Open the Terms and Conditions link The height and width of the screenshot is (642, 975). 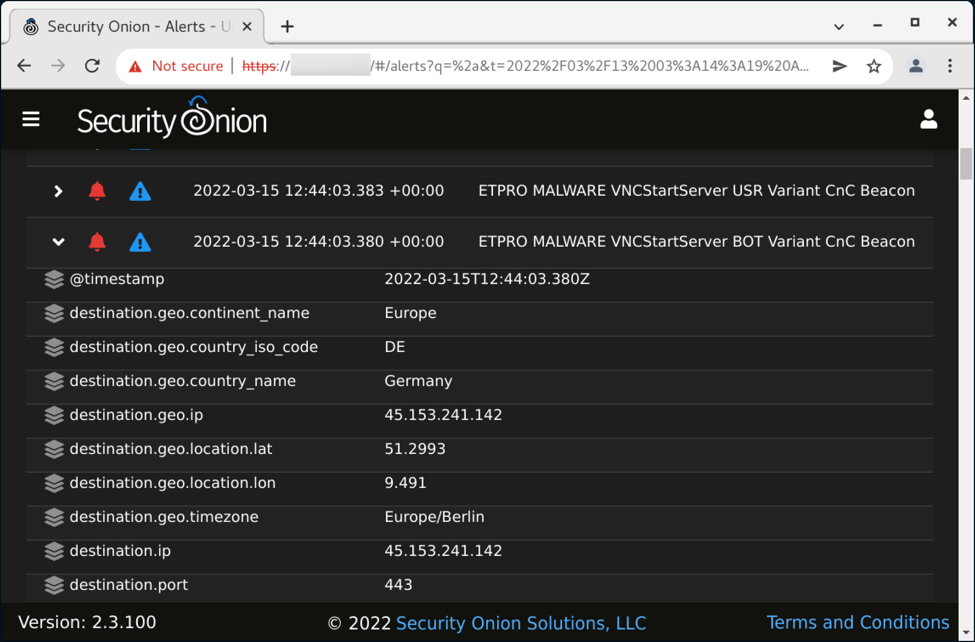tap(857, 622)
